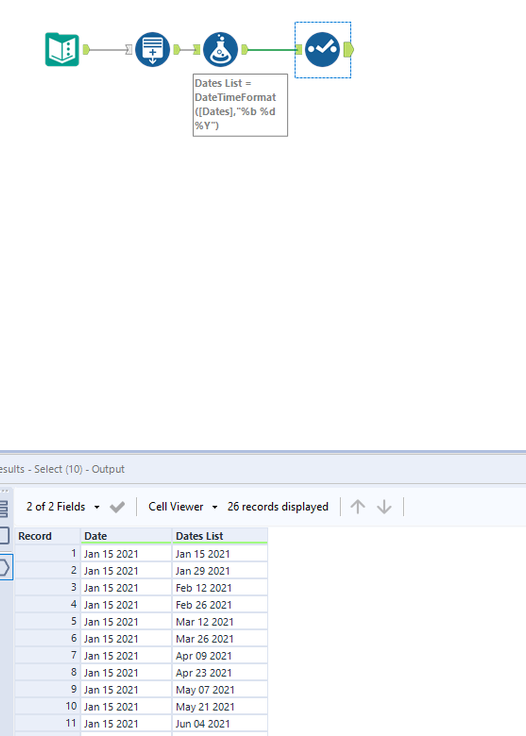526x736 pixels.
Task: Click record number 11 row header
Action: click(x=47, y=723)
